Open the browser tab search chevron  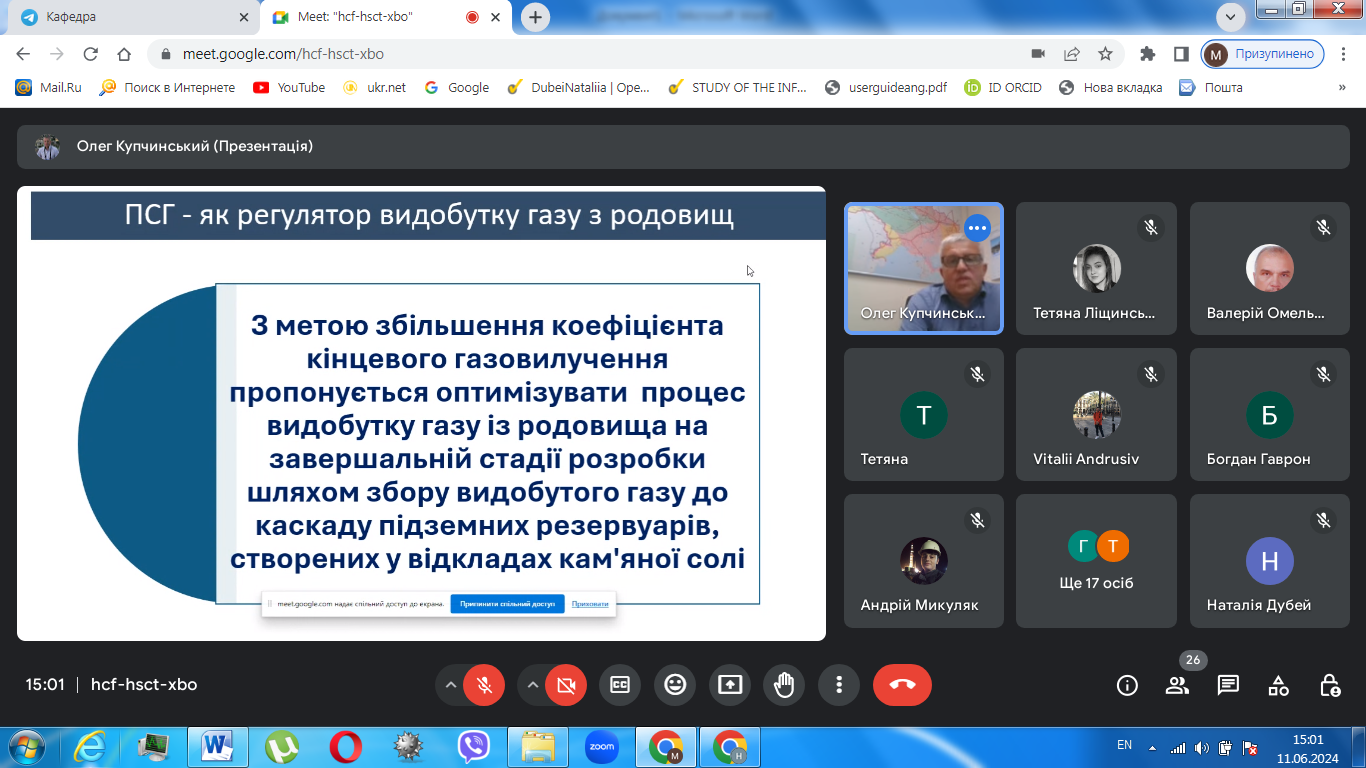pos(1231,17)
